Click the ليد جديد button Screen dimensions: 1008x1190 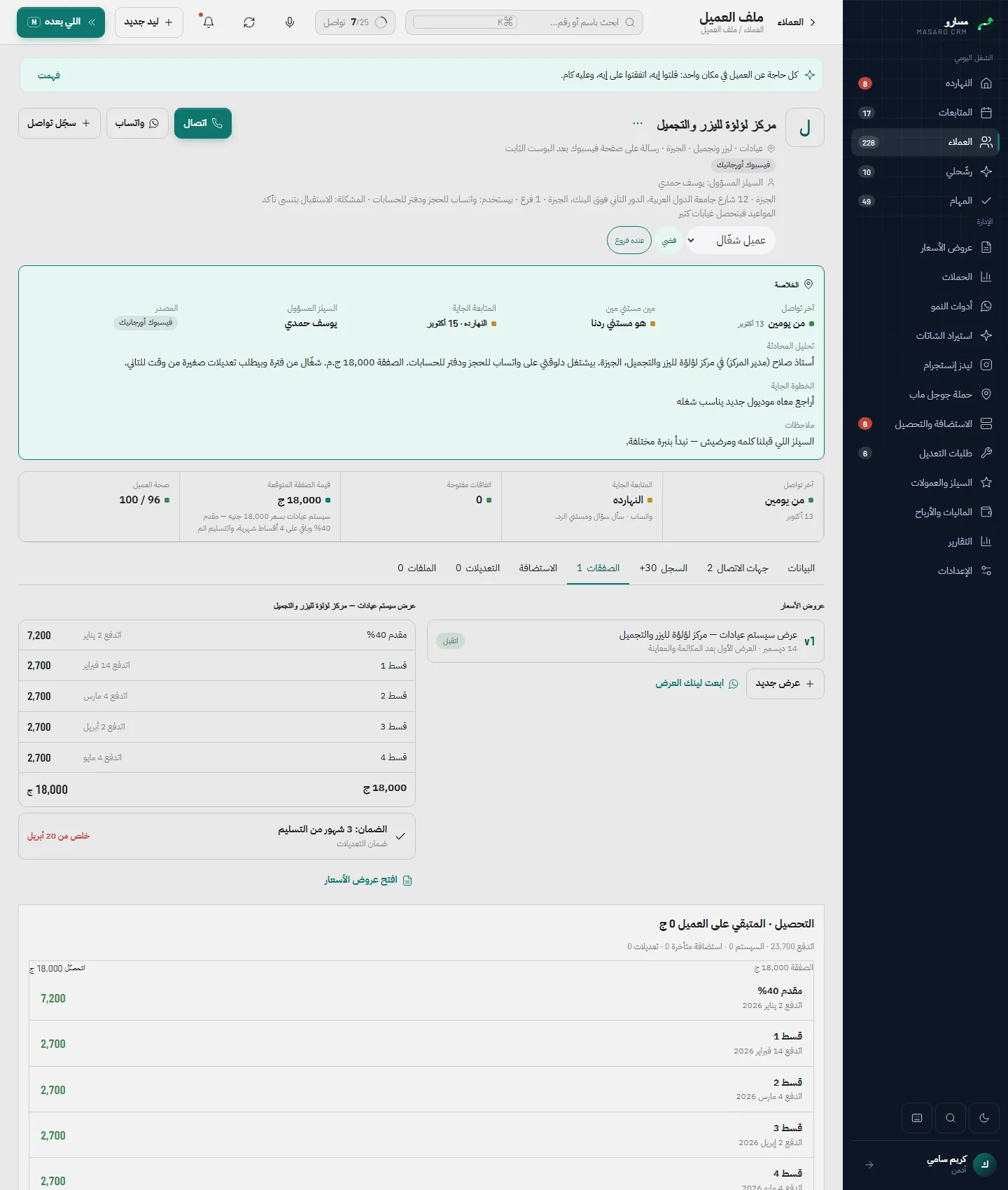coord(148,22)
